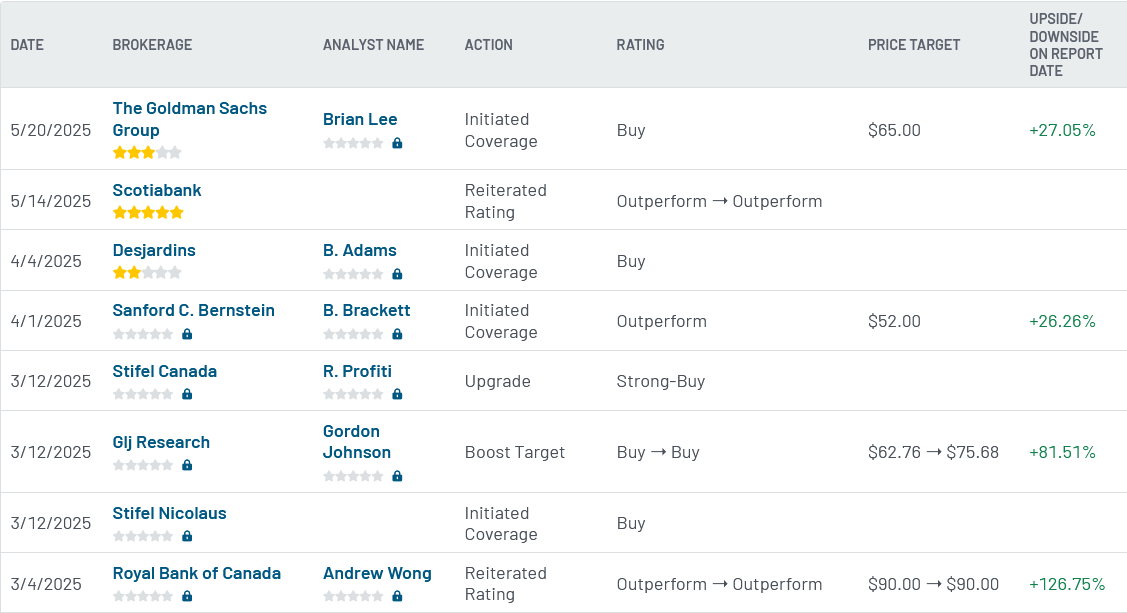Select the $52.00 price target cell
This screenshot has width=1127, height=613.
click(894, 321)
